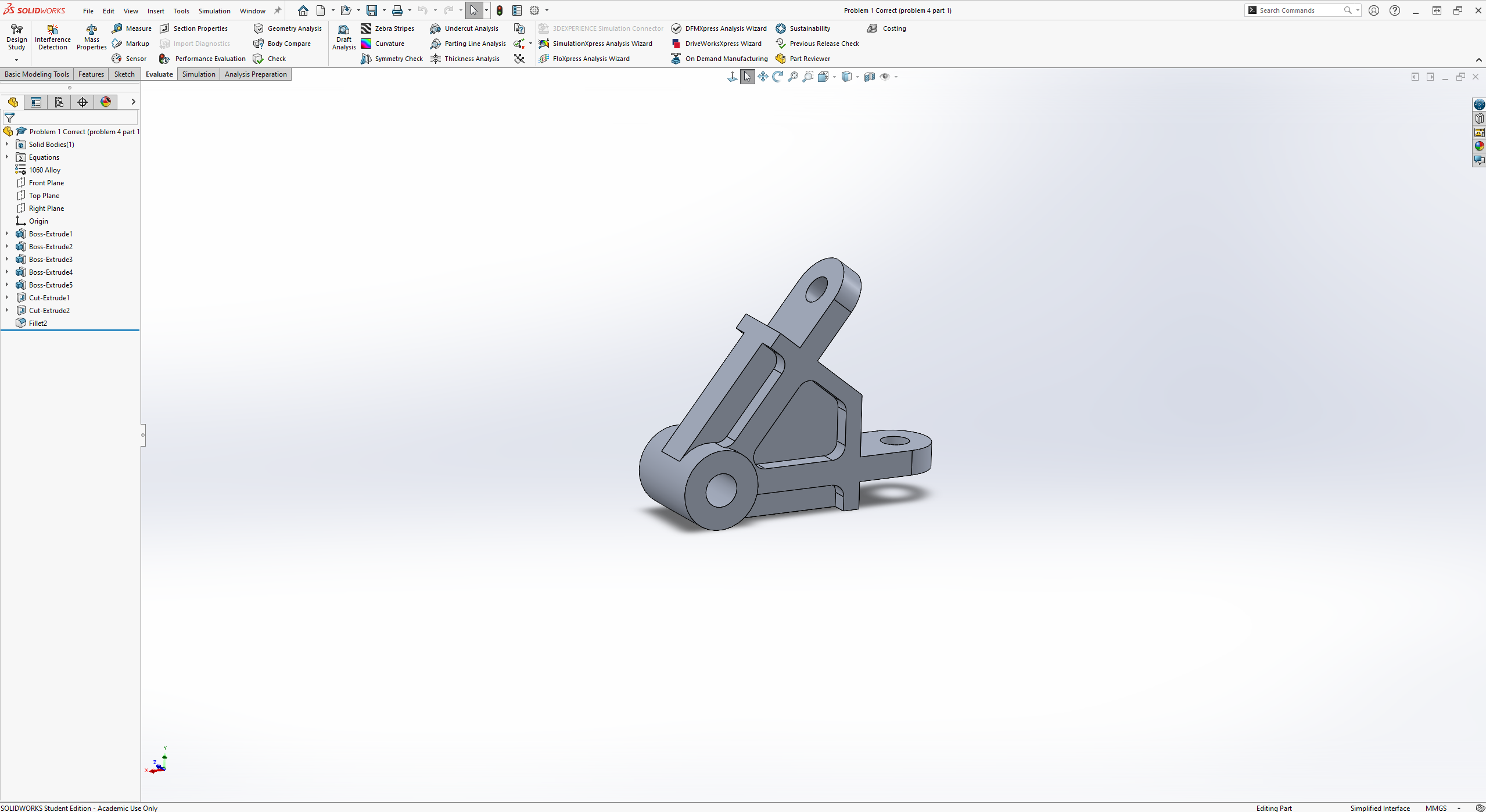Run Interference Detection
Viewport: 1486px width, 812px height.
(53, 37)
